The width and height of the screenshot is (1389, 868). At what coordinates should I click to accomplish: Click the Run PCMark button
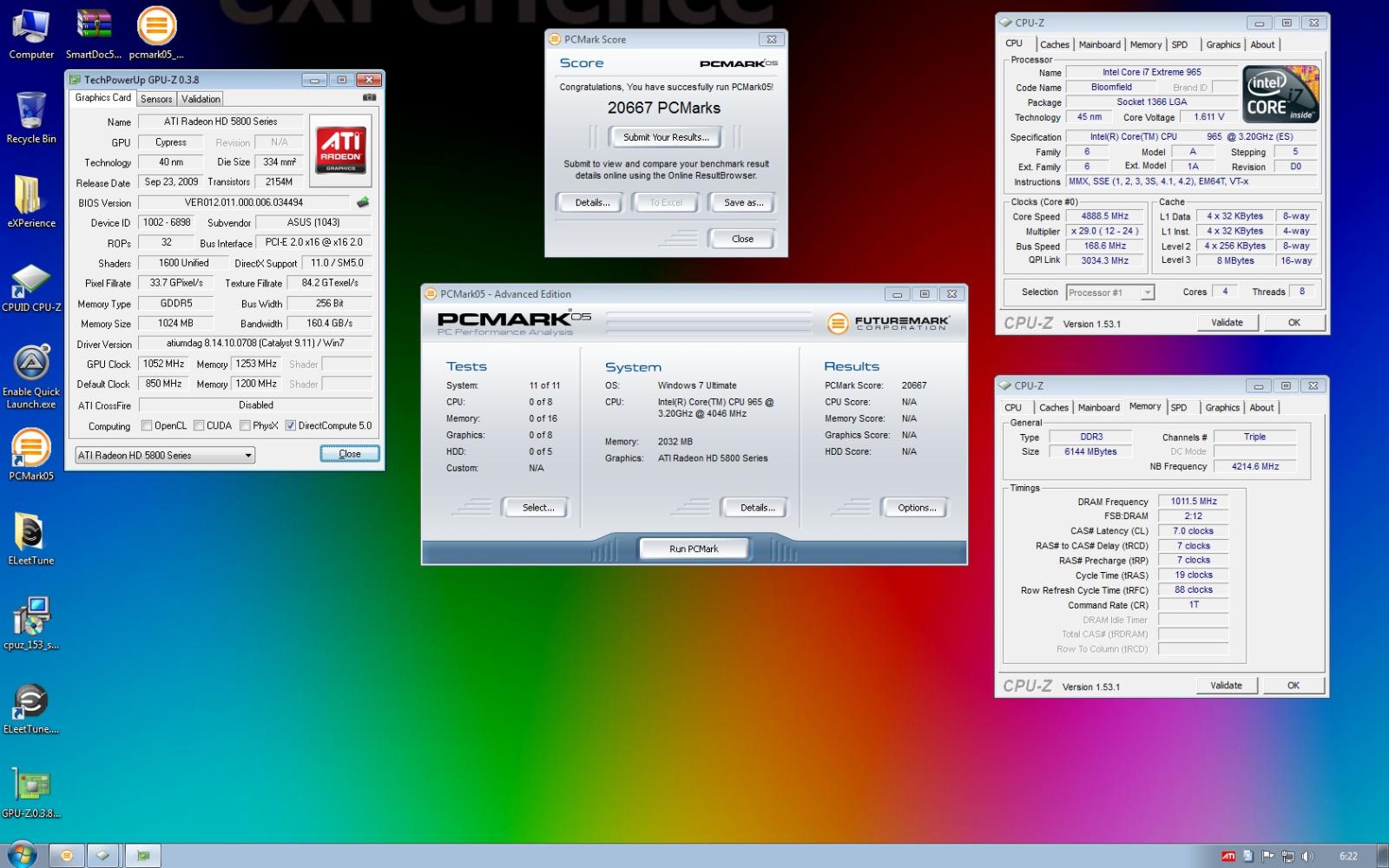(x=694, y=549)
